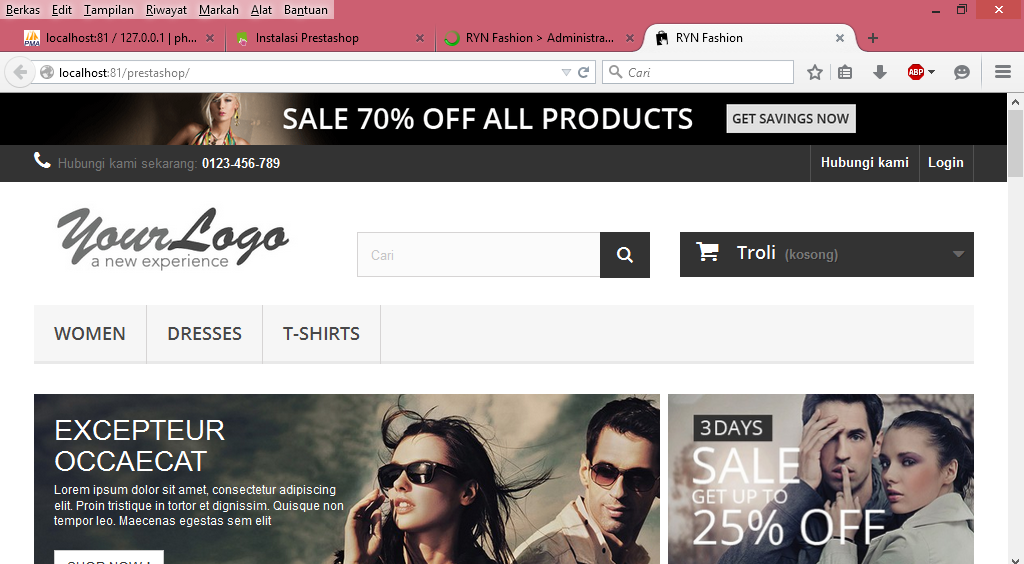Open a new tab with the plus icon
The width and height of the screenshot is (1024, 564).
point(872,38)
